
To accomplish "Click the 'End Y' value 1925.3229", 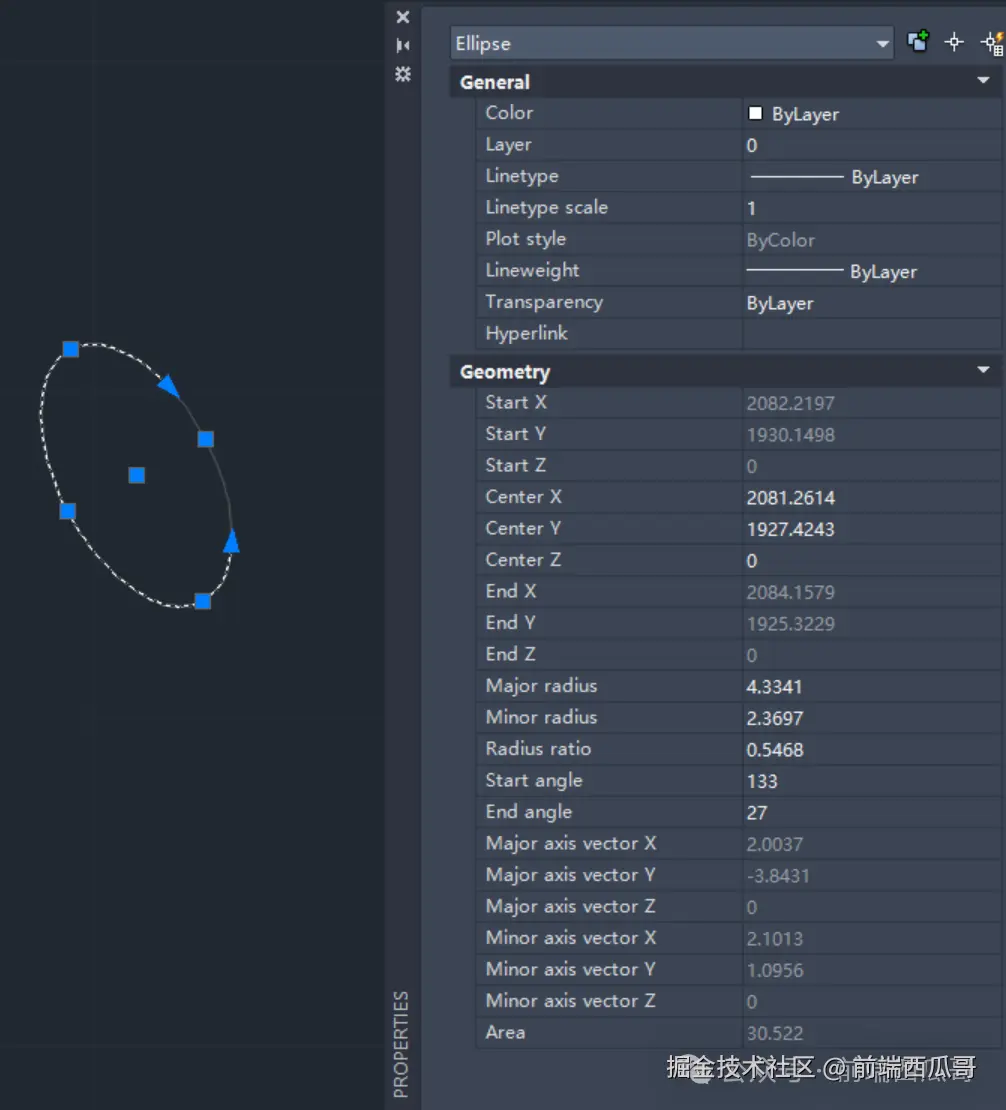I will pyautogui.click(x=791, y=624).
